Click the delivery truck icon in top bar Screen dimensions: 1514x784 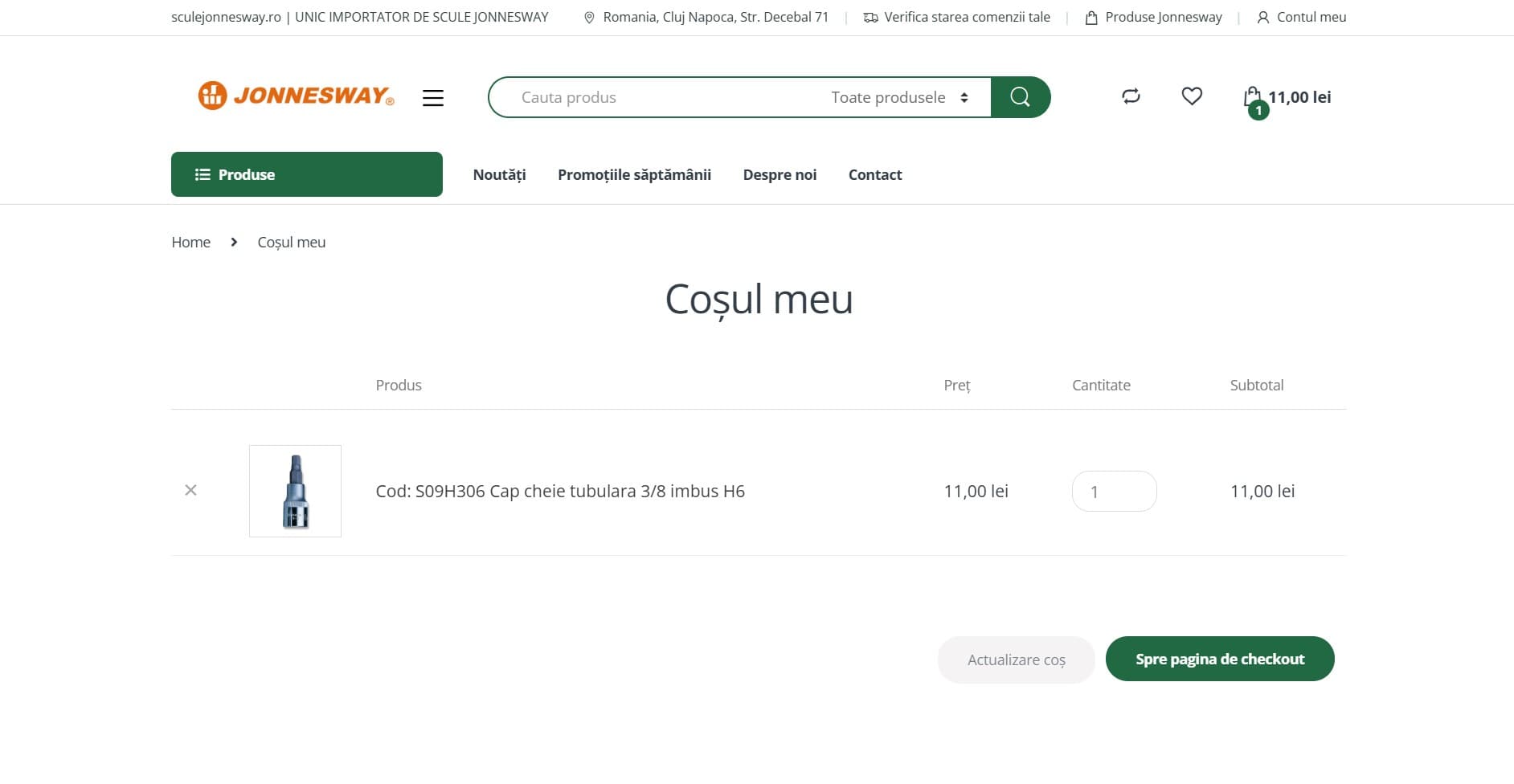tap(870, 18)
